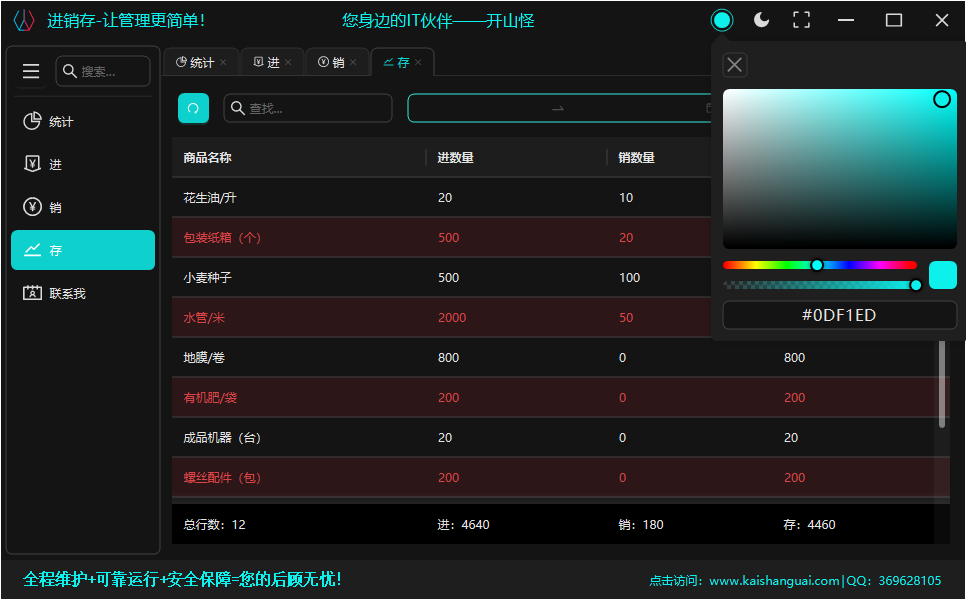Click the saturation gradient area handle
The width and height of the screenshot is (966, 600).
coord(941,99)
